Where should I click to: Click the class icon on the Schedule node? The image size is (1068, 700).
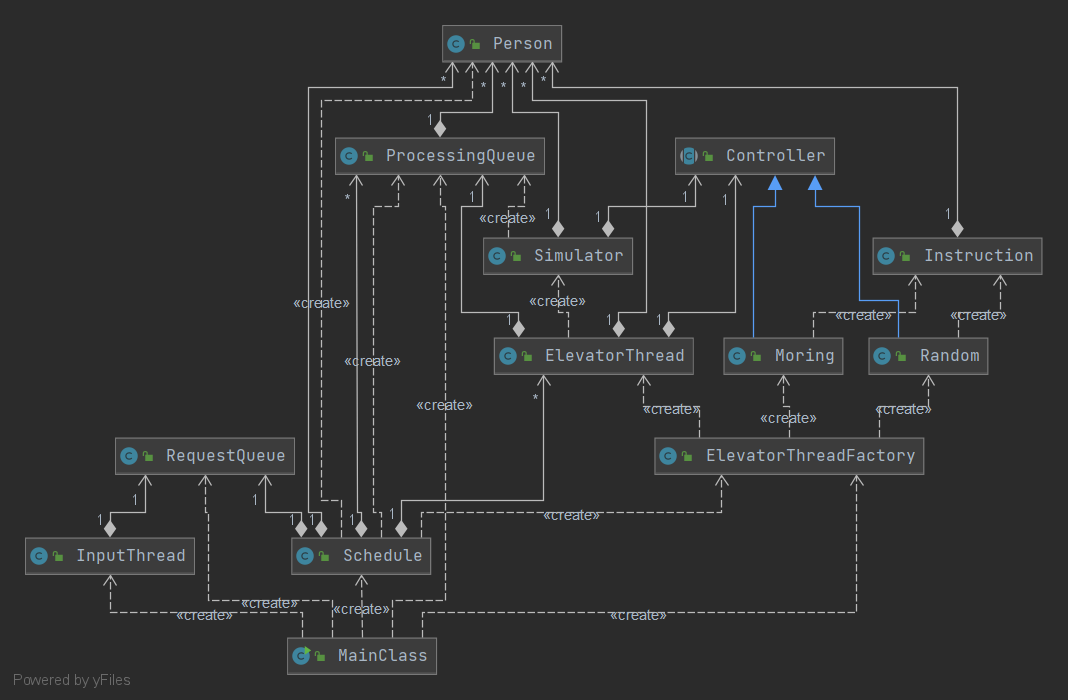tap(305, 556)
